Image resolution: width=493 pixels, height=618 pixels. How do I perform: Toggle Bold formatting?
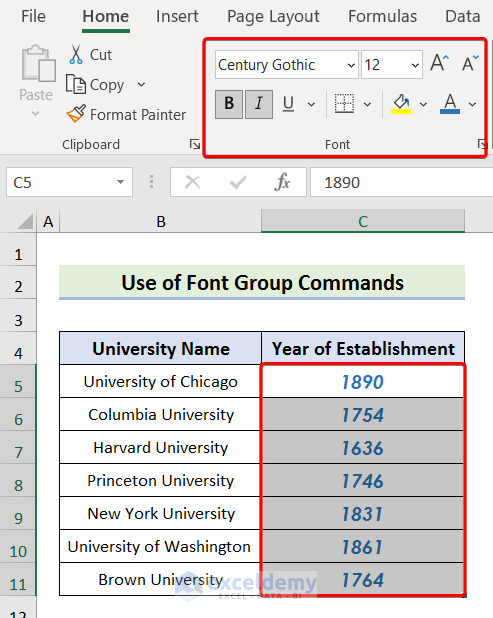229,104
